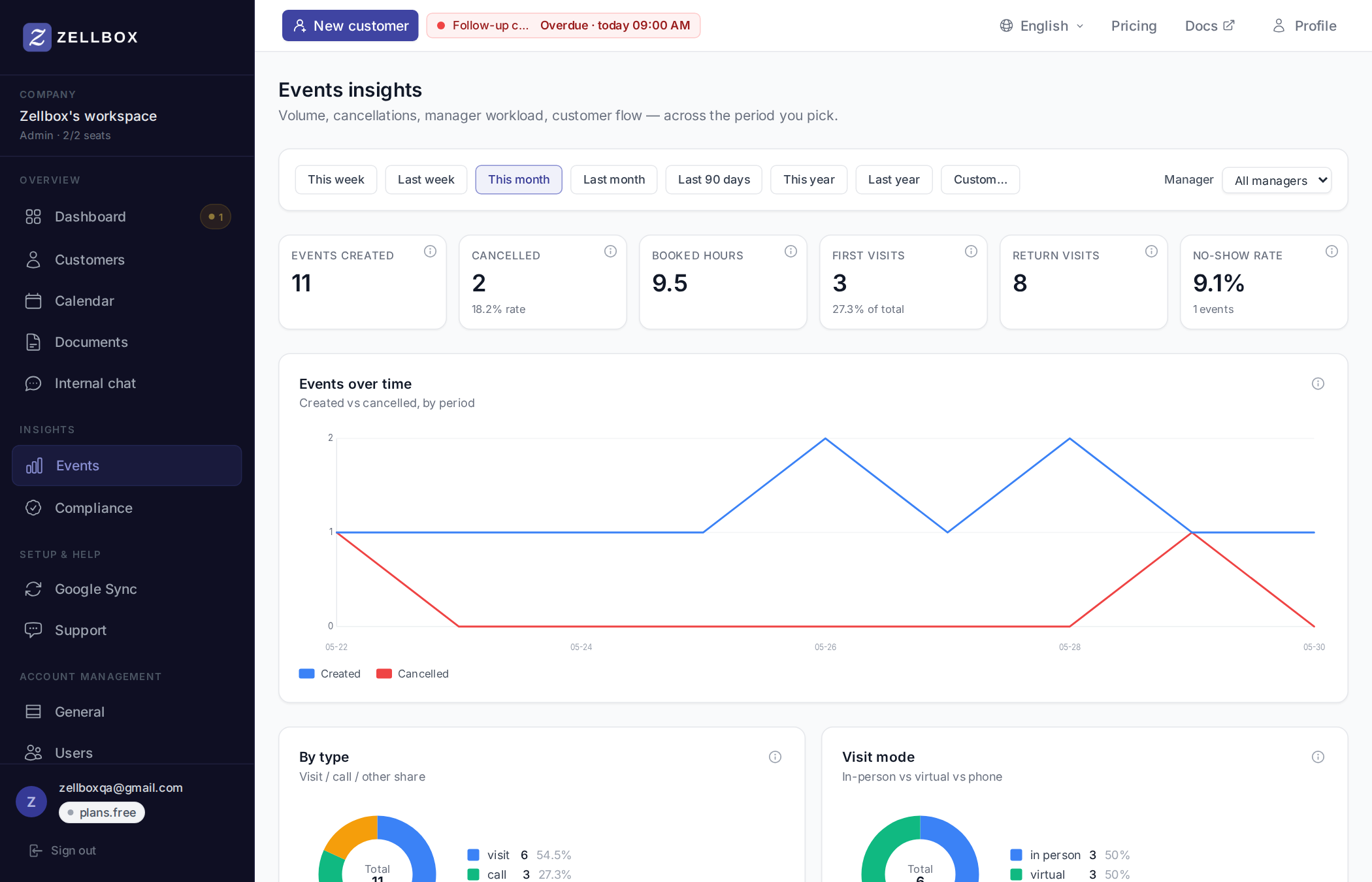Click the Compliance checkmark icon

tap(33, 508)
